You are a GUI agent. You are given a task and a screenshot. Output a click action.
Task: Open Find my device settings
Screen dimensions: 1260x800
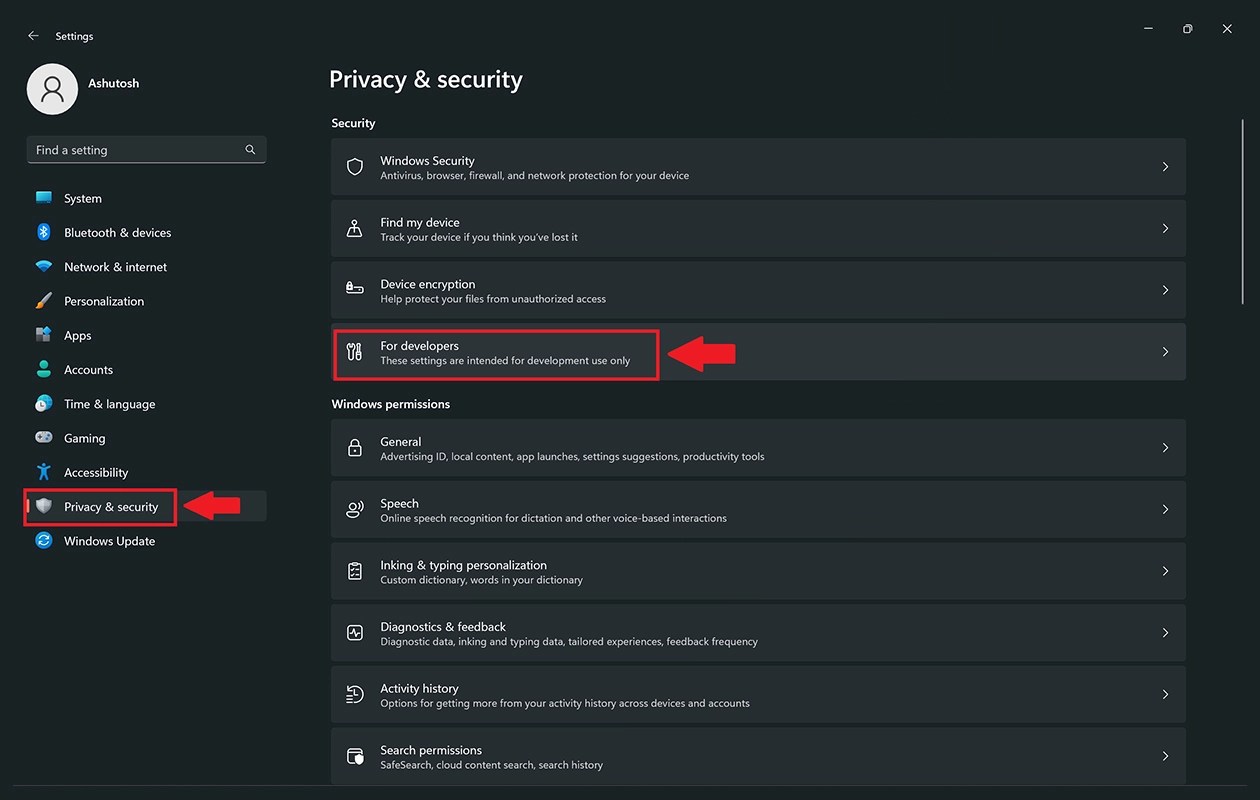(x=758, y=228)
